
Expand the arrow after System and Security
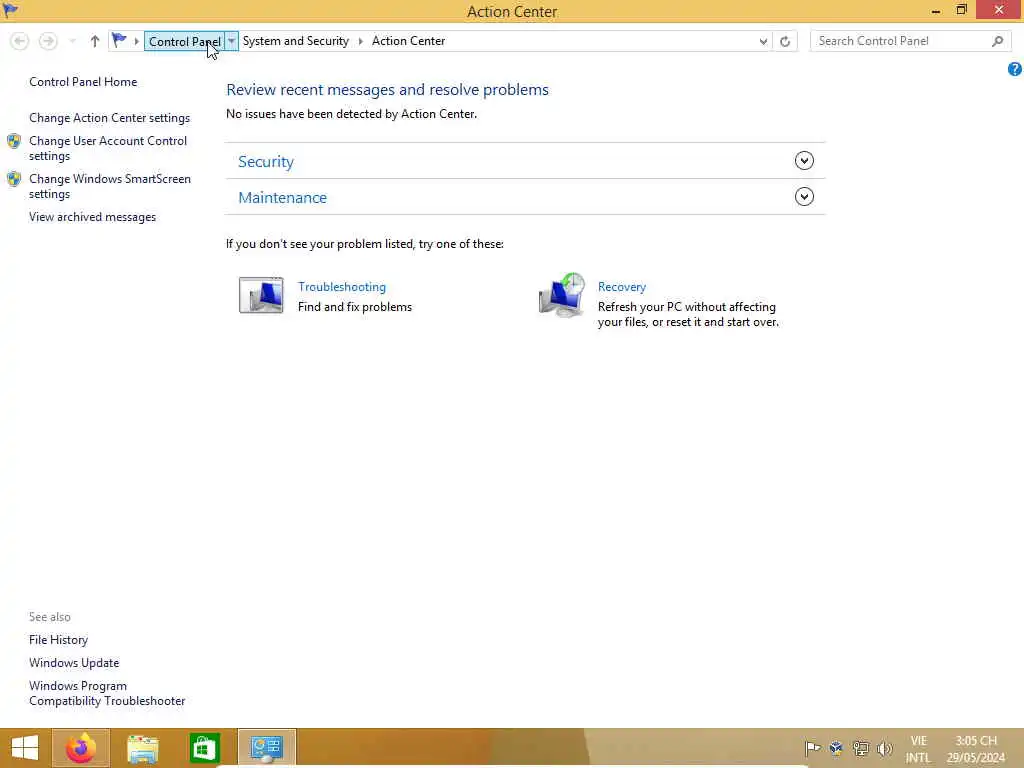360,41
